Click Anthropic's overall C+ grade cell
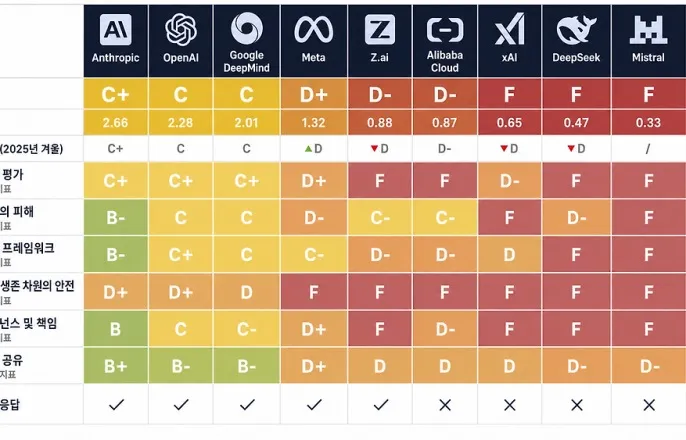The height and width of the screenshot is (440, 686). [116, 94]
